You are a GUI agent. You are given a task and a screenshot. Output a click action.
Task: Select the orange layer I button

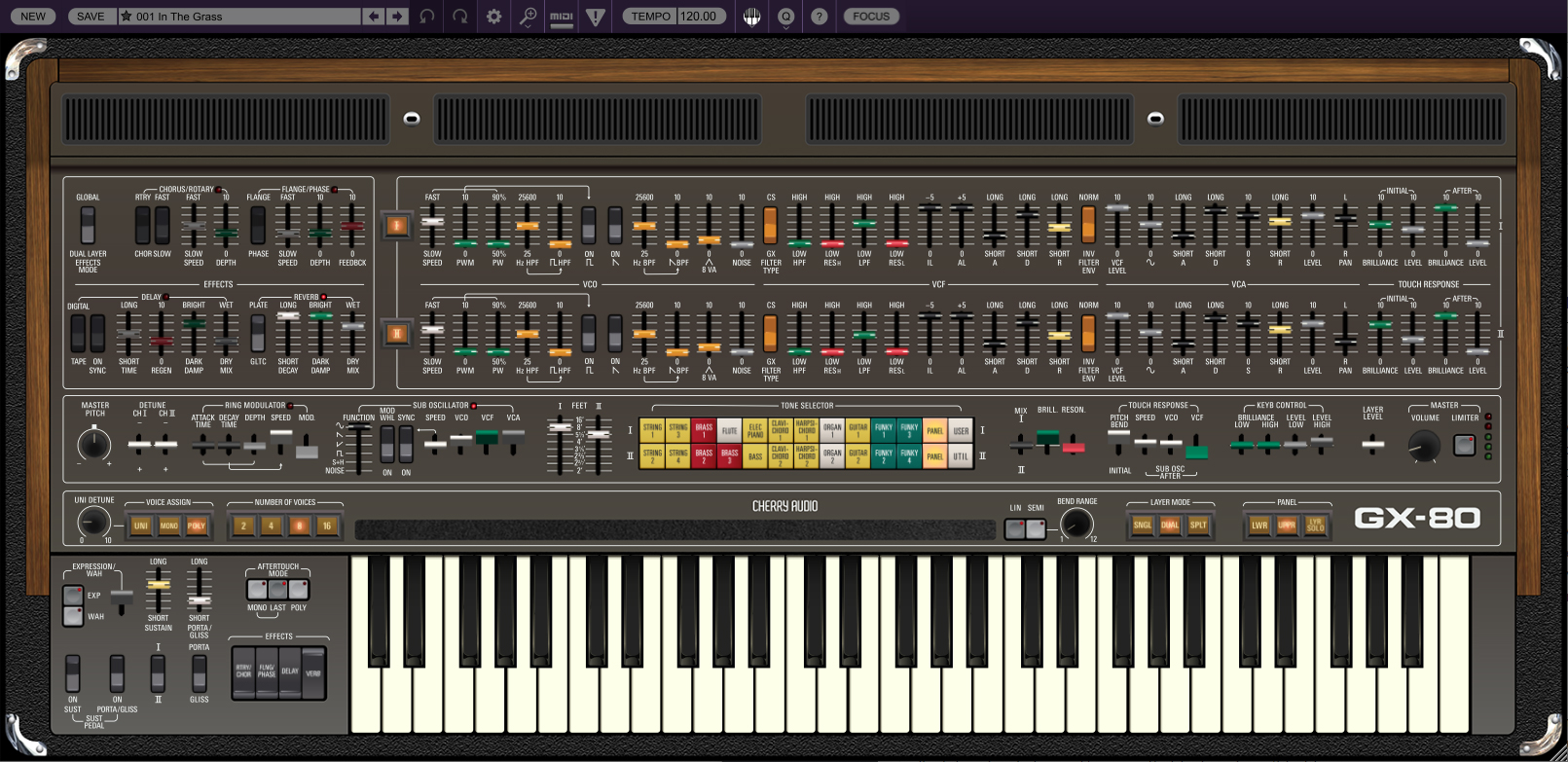[396, 226]
